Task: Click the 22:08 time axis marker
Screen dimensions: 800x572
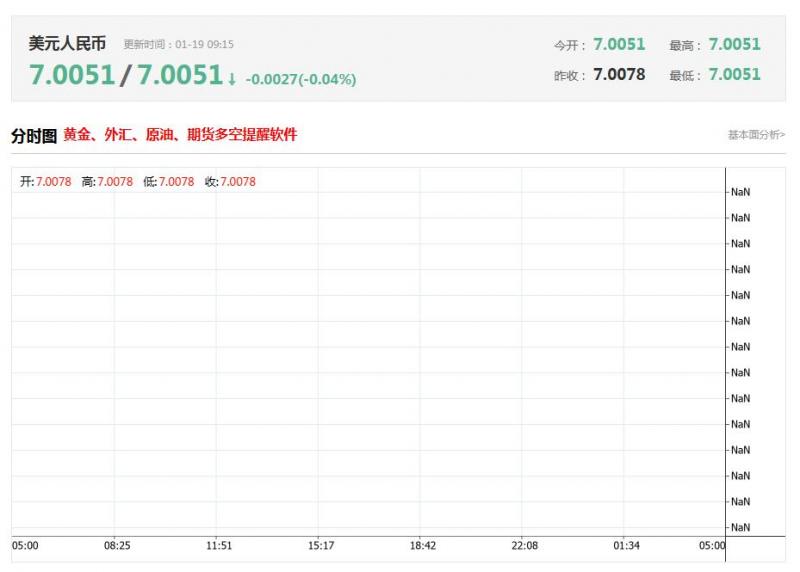Action: (525, 546)
